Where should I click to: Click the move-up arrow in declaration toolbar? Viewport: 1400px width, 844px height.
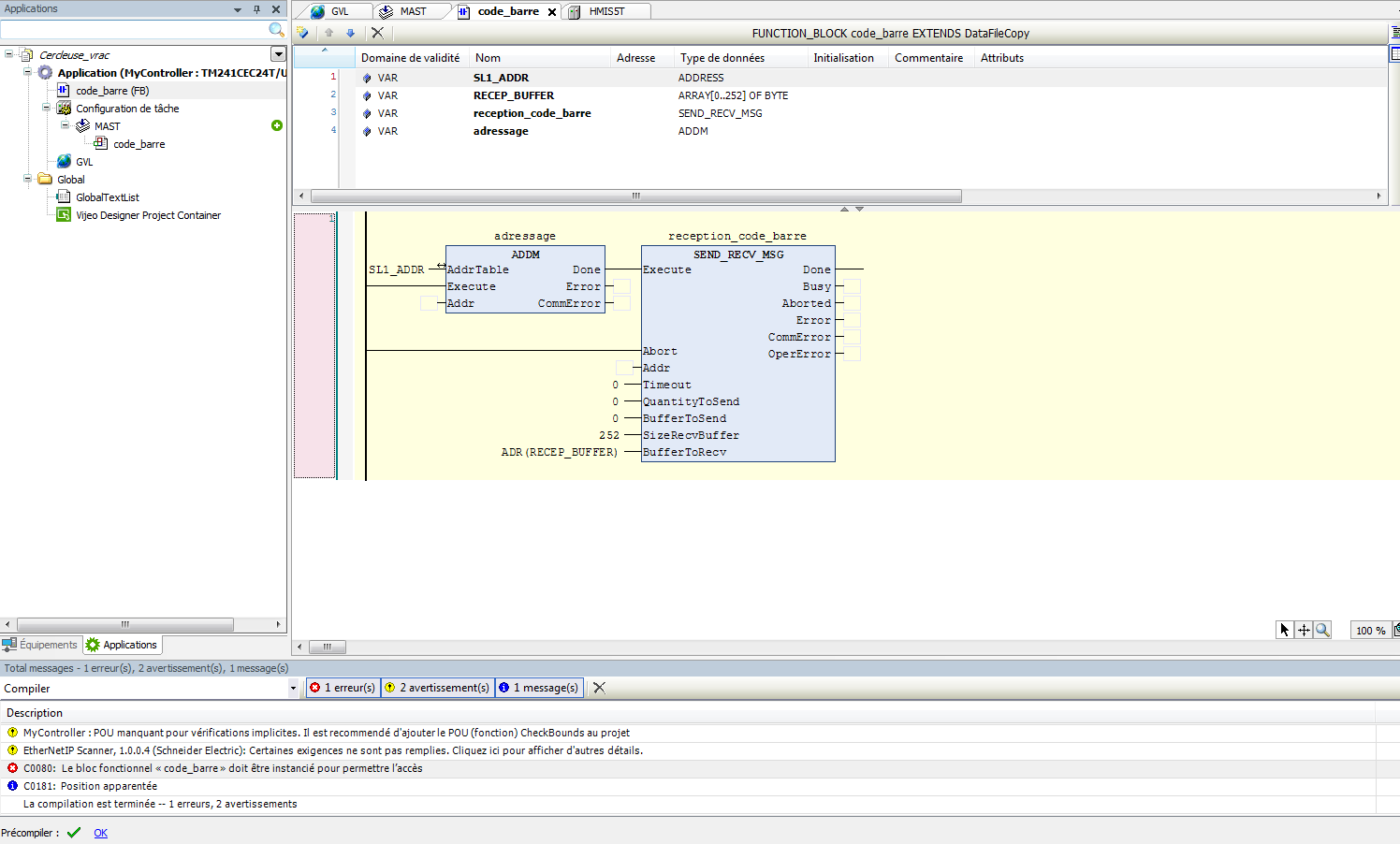[x=328, y=33]
